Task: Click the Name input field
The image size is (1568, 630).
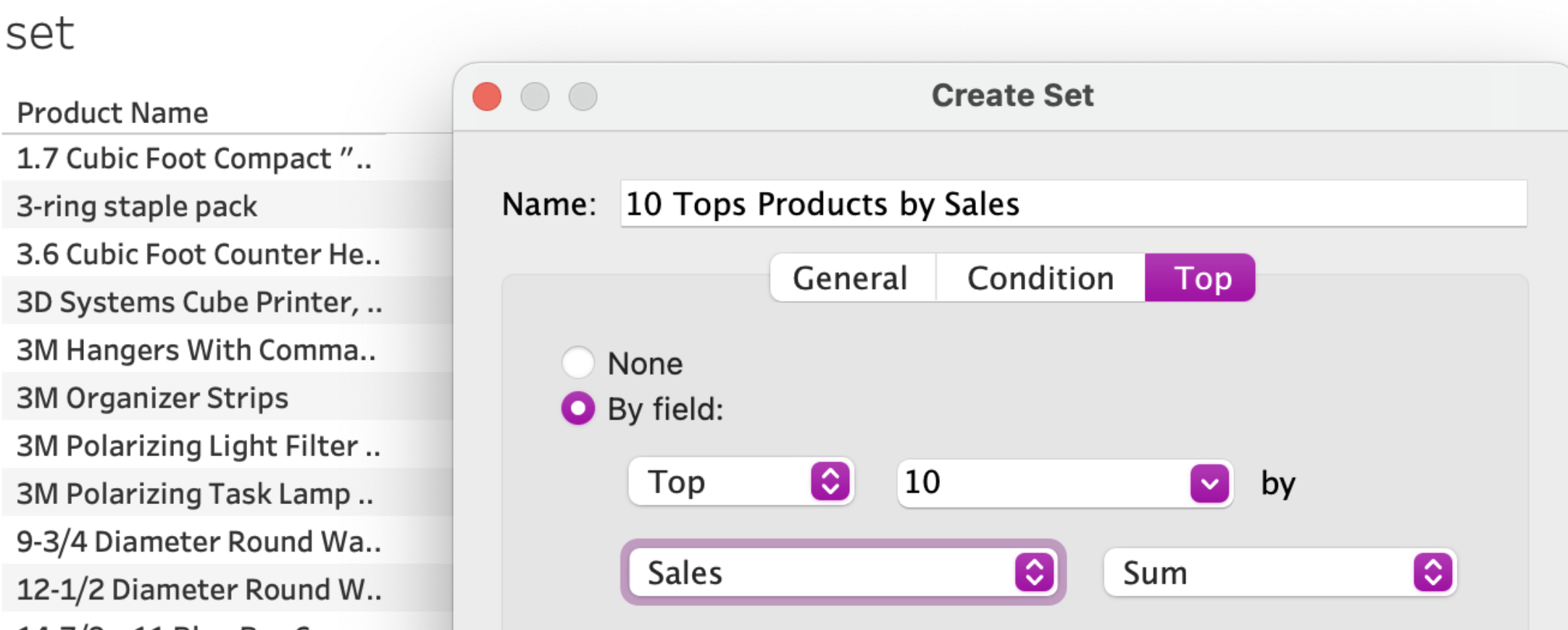Action: (1072, 204)
